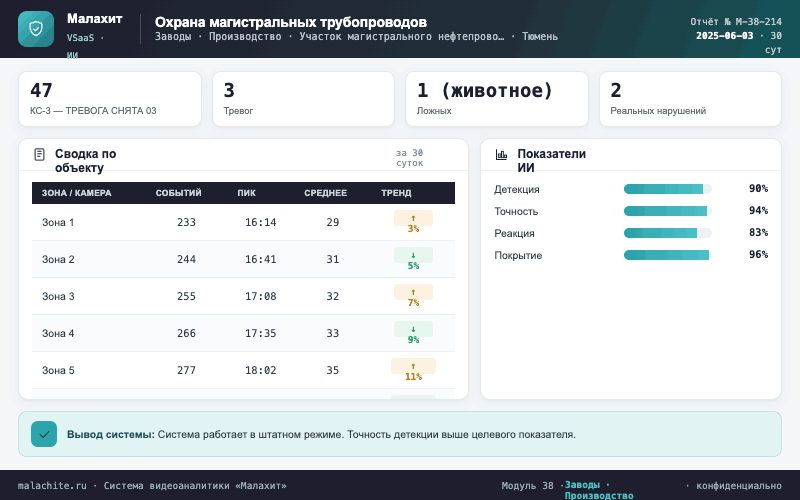This screenshot has width=800, height=500.
Task: Click the 277 events value
Action: point(186,370)
